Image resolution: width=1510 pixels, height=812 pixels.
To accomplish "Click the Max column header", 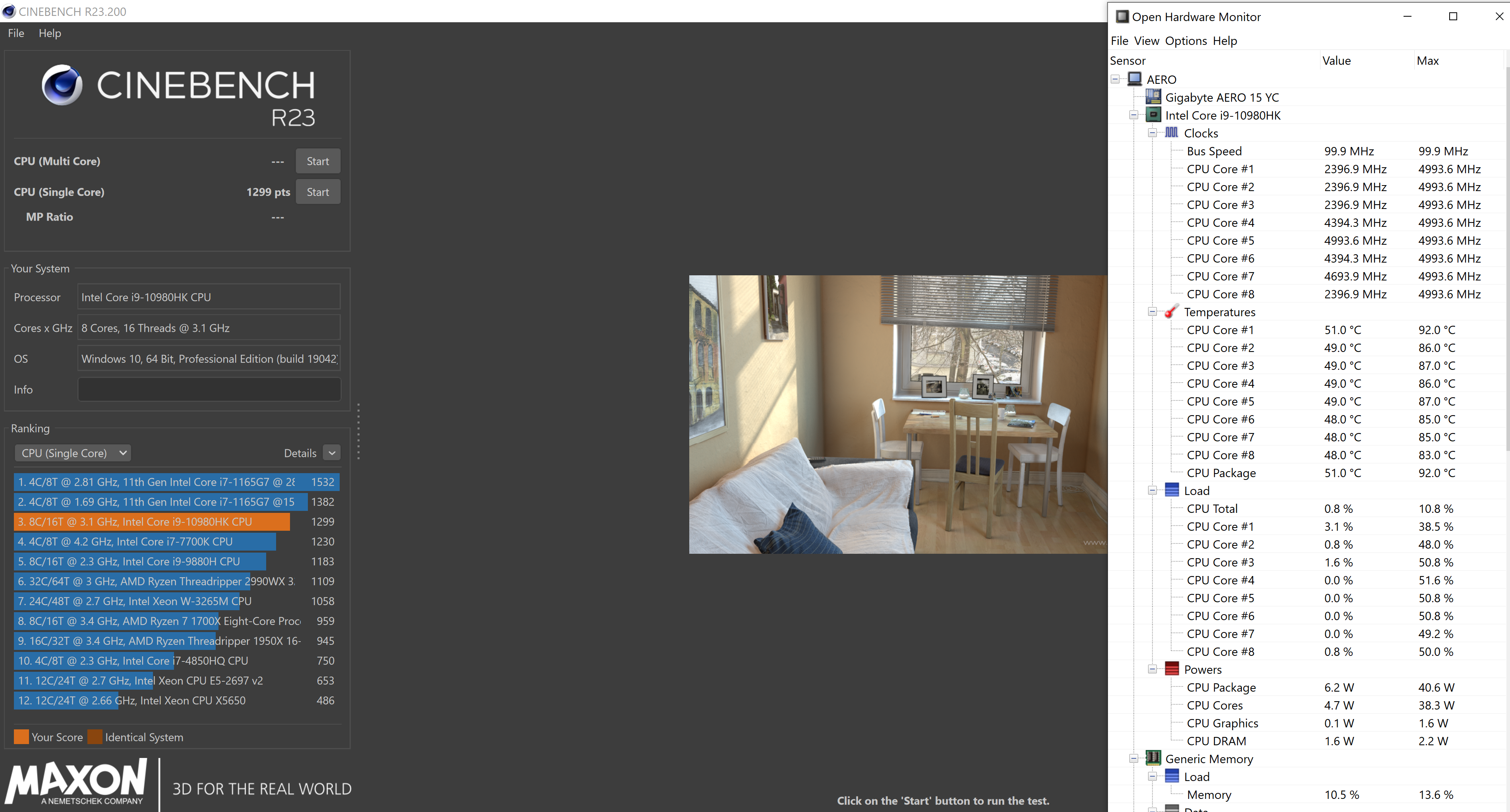I will coord(1427,60).
